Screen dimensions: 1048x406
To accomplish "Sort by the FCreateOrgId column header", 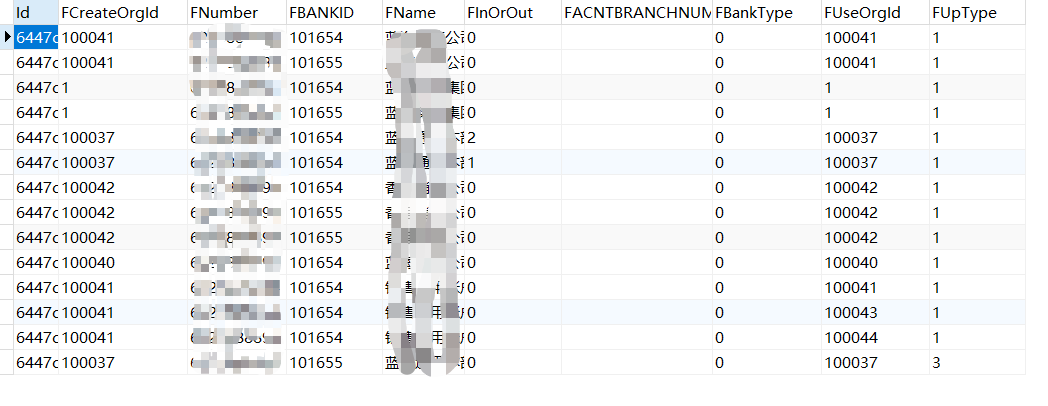I will click(122, 13).
